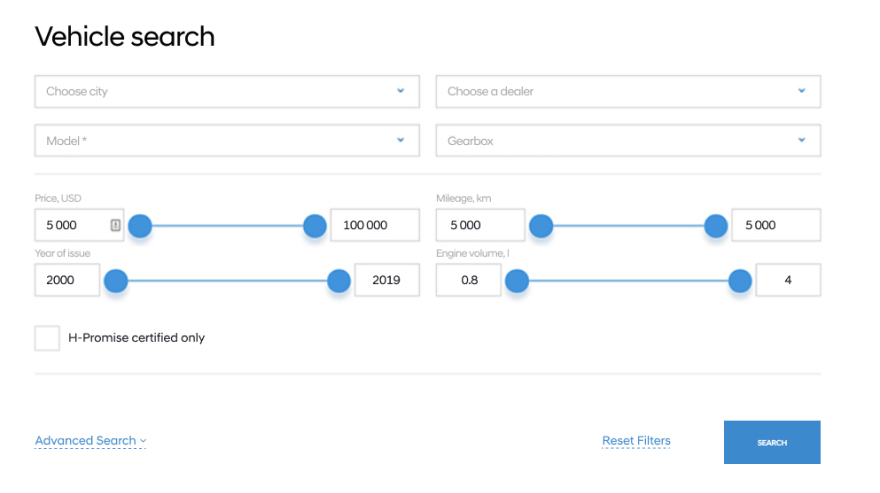Focus the maximum engine volume input showing 4

click(787, 281)
